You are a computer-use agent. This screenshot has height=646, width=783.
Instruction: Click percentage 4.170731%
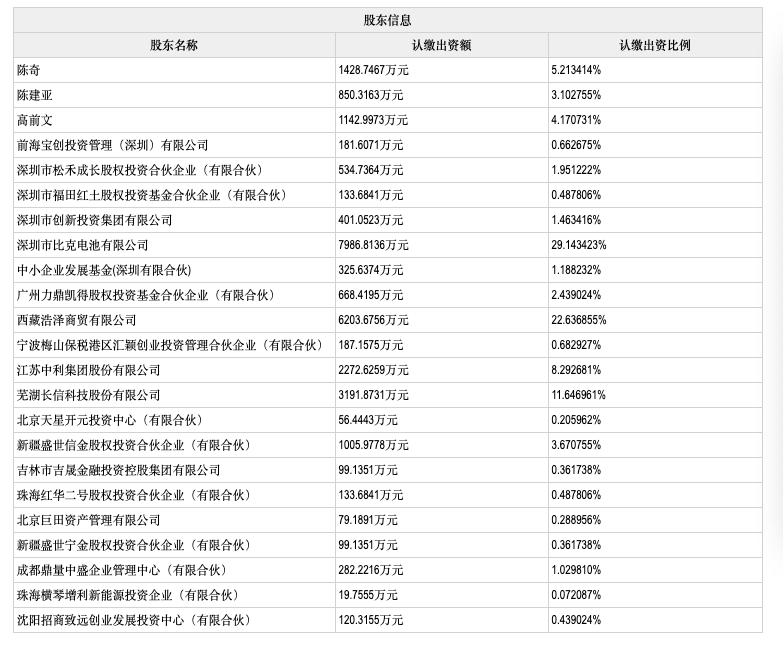[576, 120]
